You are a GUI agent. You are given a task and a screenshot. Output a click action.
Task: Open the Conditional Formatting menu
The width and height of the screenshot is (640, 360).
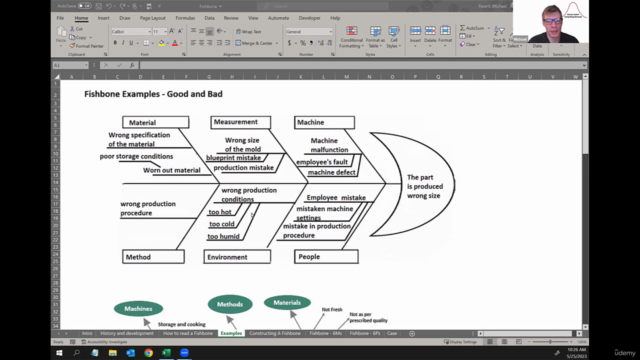tap(351, 37)
